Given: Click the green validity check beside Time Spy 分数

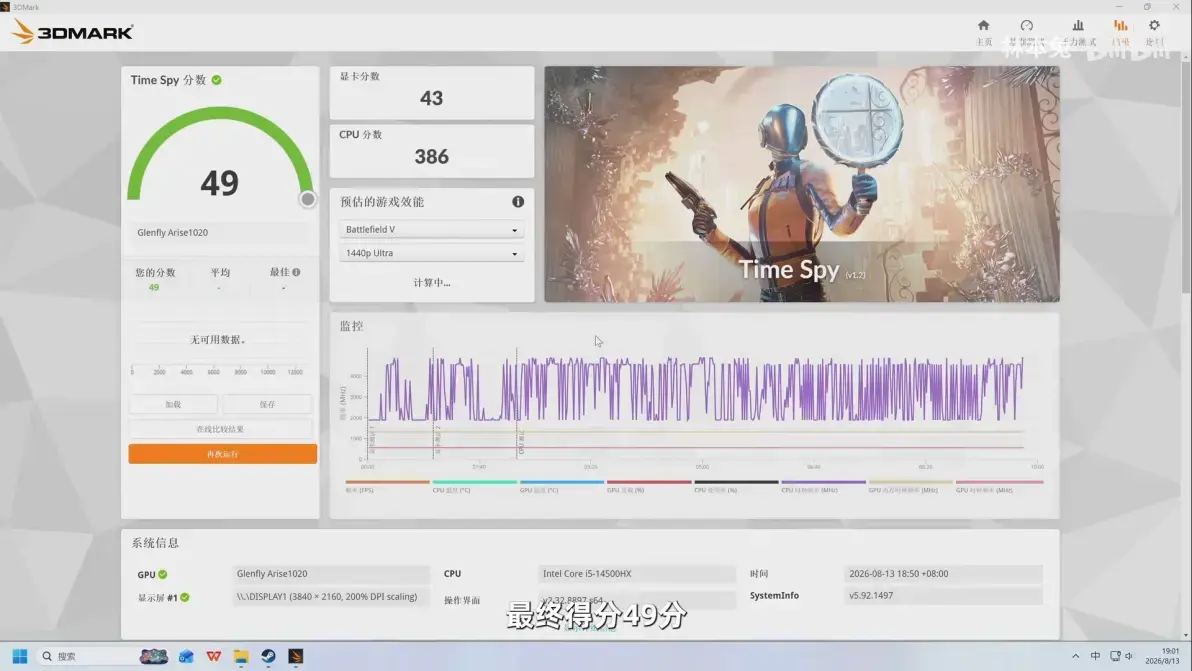Looking at the screenshot, I should (217, 80).
